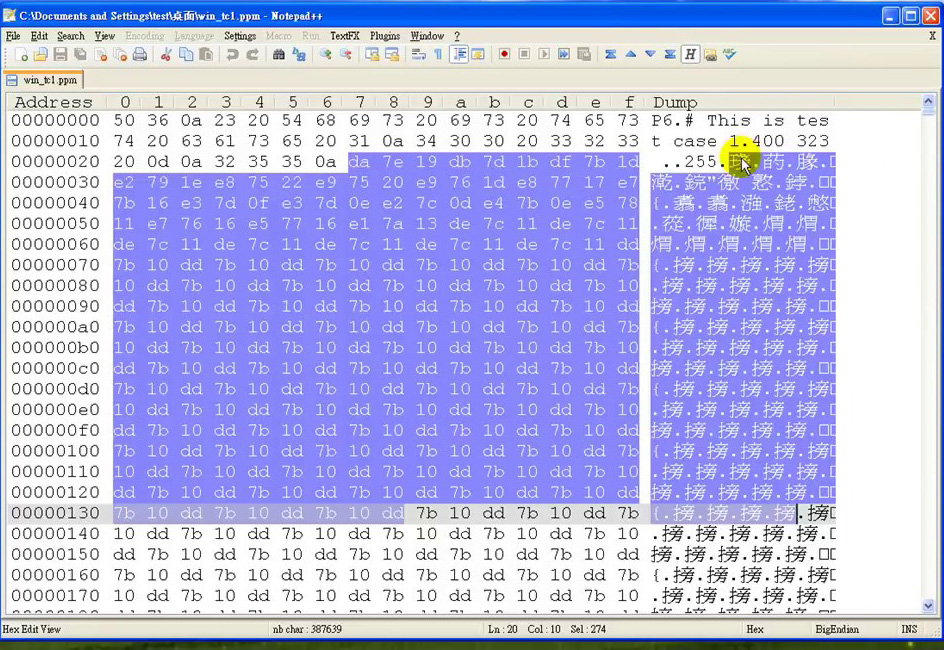Open Find using the binoculars icon
944x650 pixels.
[x=279, y=55]
